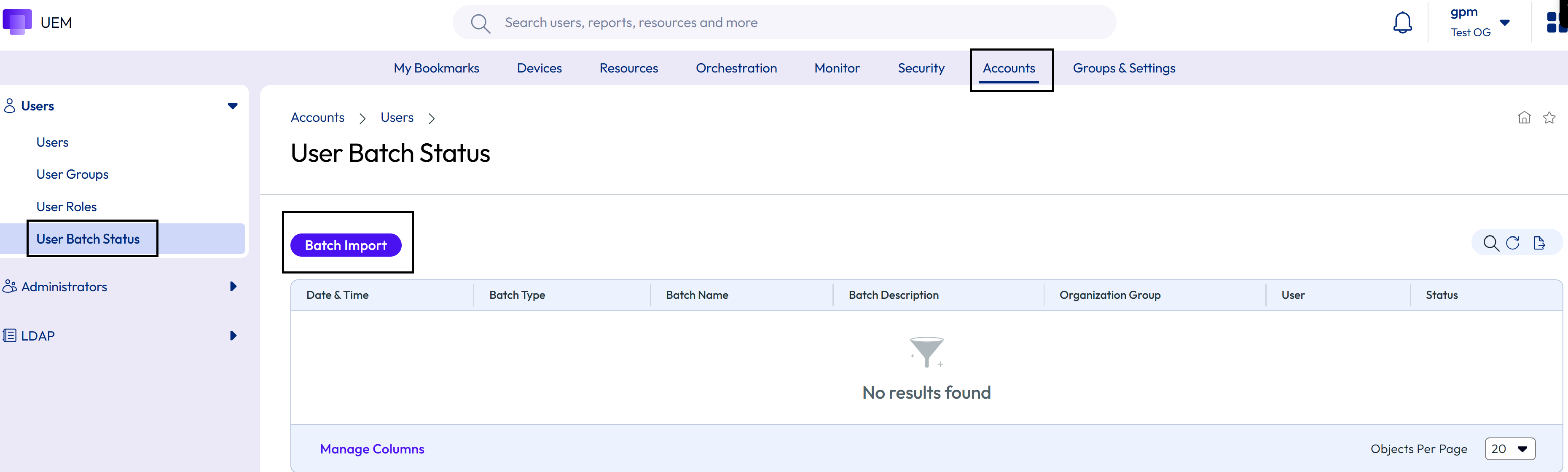Export the batch list to file

tap(1539, 243)
